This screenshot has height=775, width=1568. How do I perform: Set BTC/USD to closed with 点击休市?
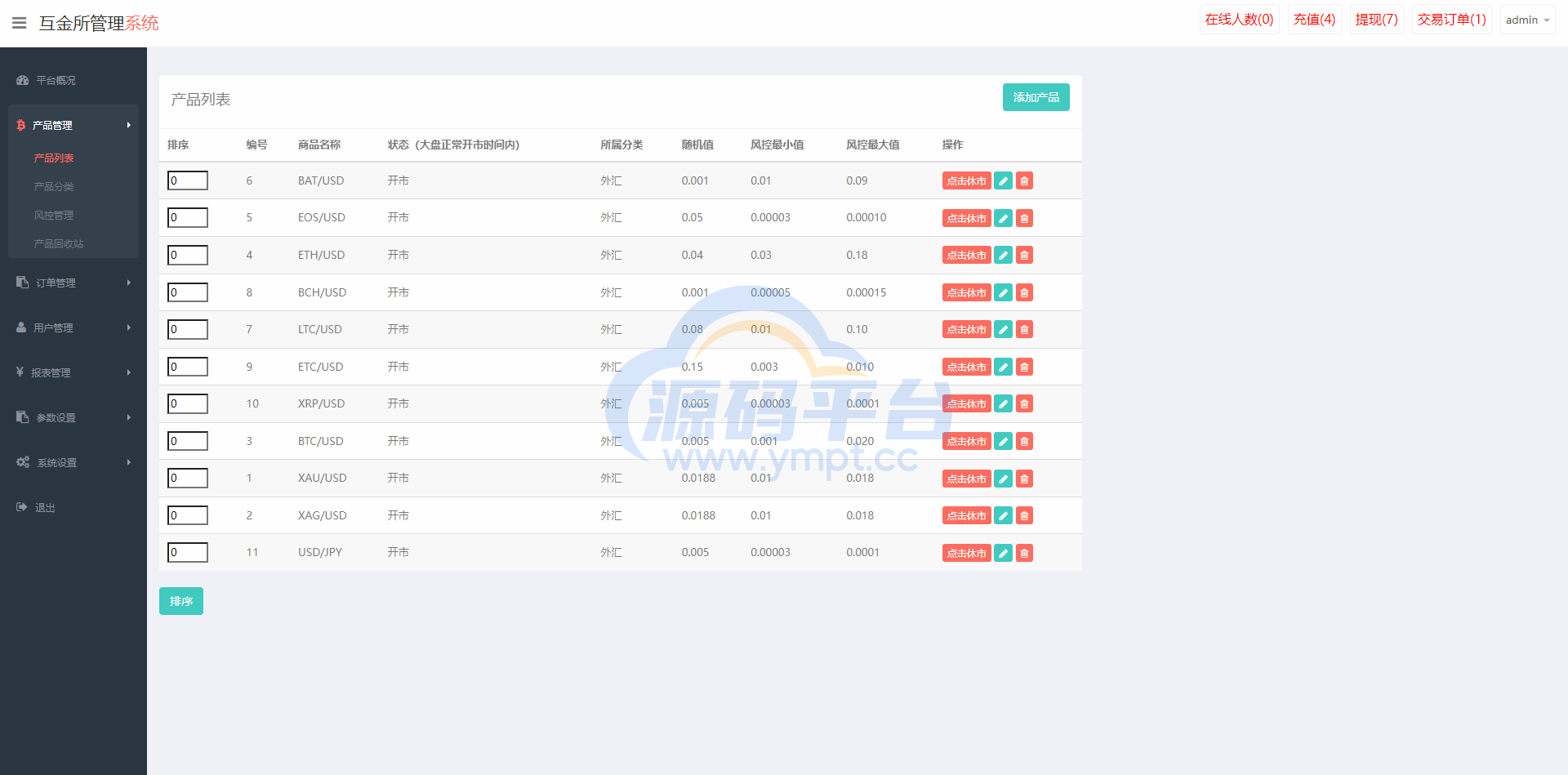point(967,441)
